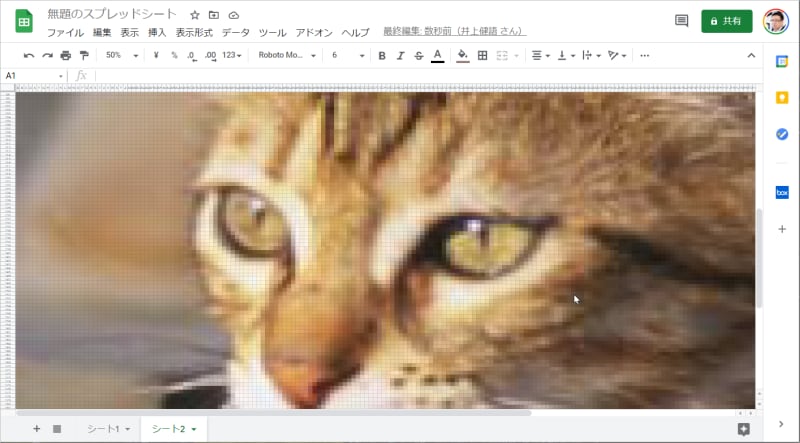
Task: Open the text wrapping dropdown
Action: click(x=591, y=56)
